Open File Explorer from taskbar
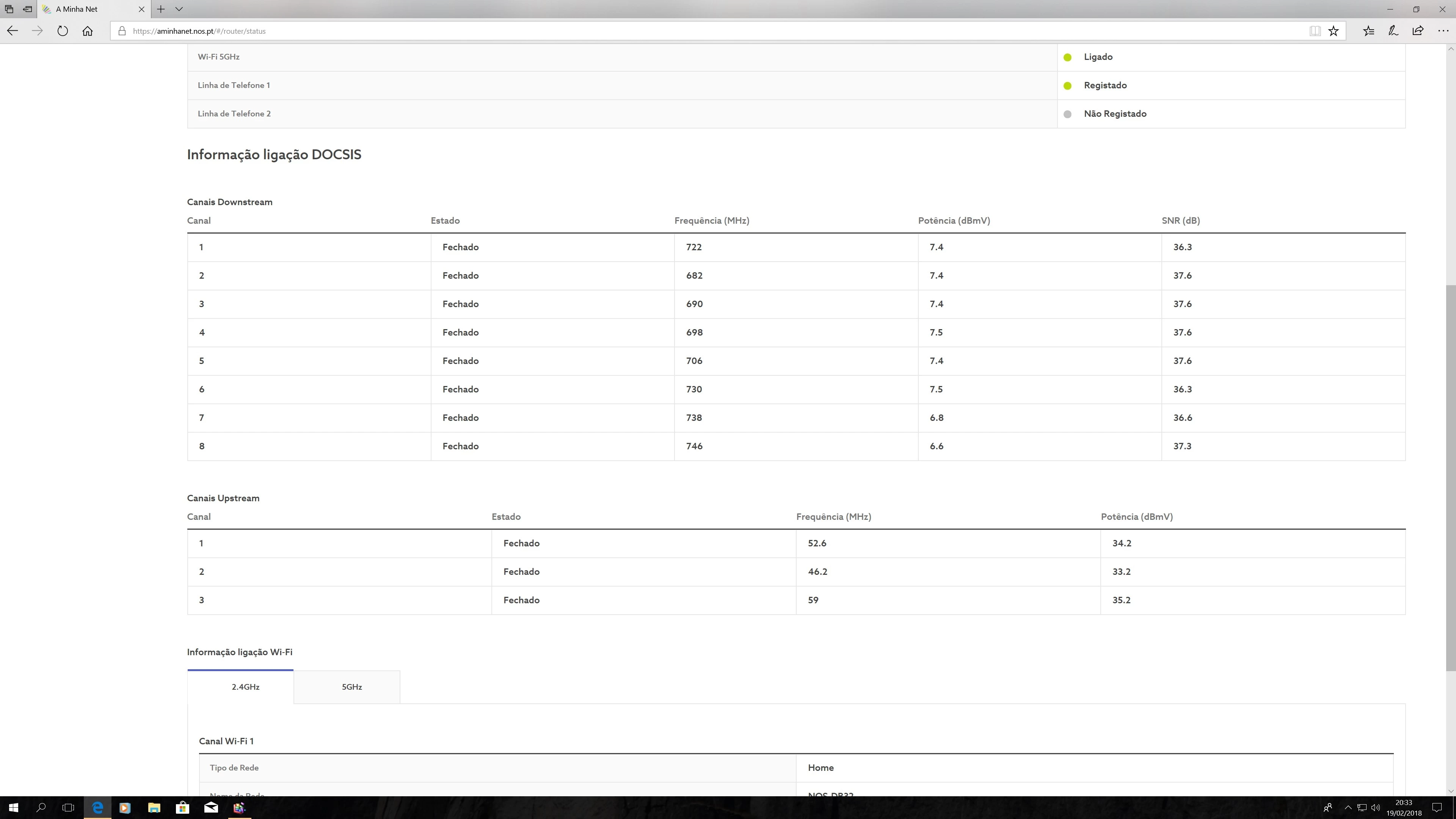1456x819 pixels. (x=154, y=808)
